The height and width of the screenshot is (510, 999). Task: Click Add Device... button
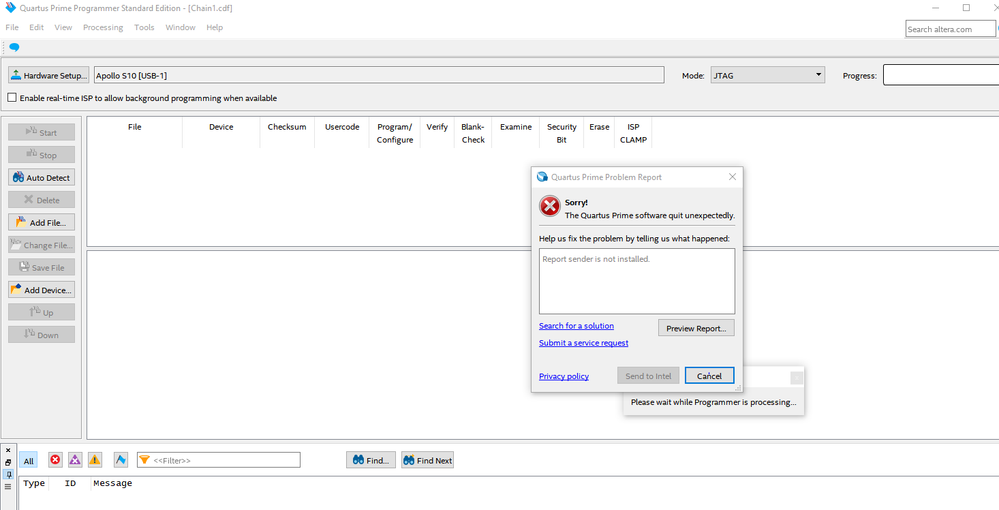coord(41,290)
